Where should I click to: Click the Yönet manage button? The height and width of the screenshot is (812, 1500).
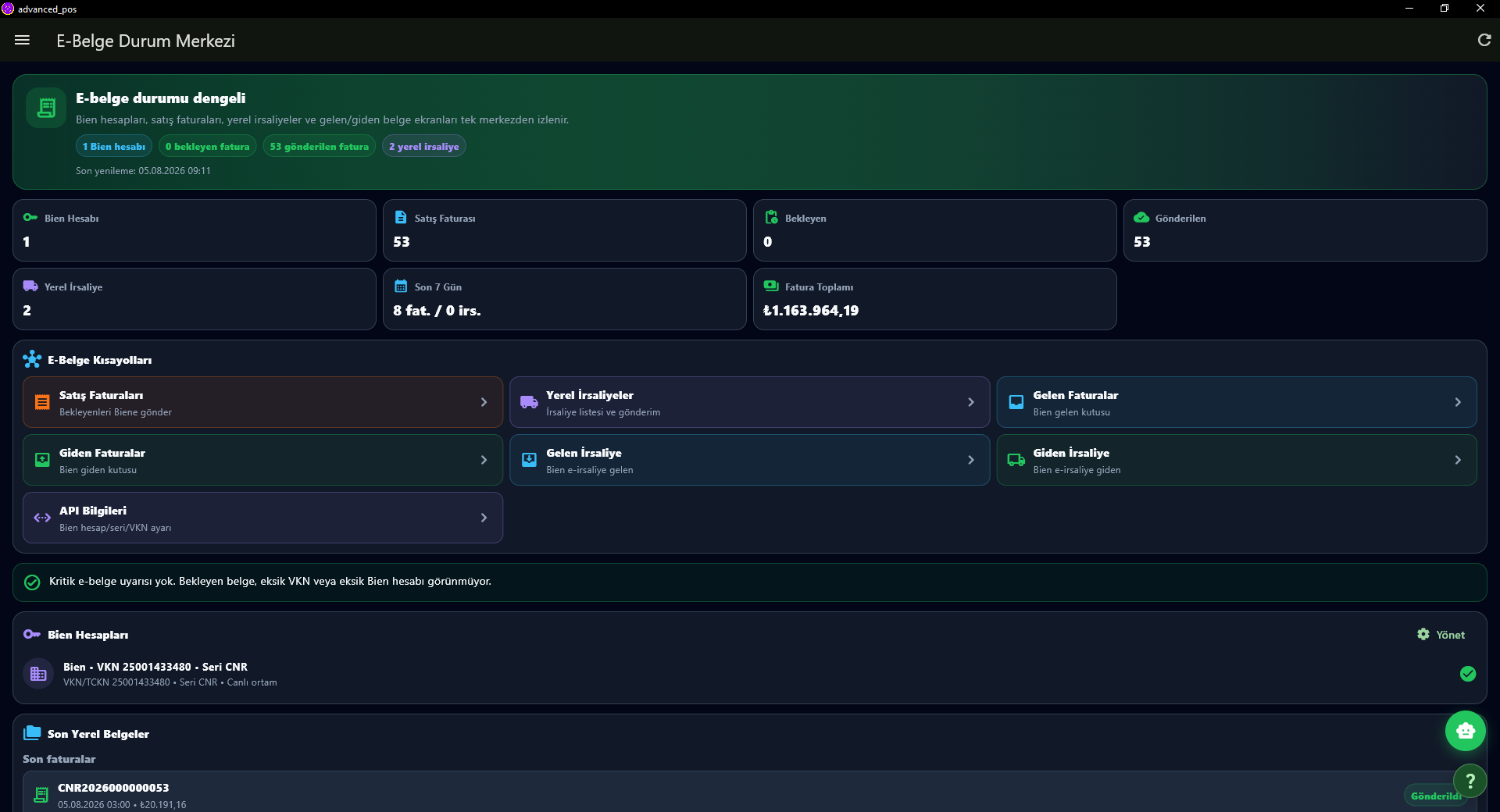point(1441,635)
